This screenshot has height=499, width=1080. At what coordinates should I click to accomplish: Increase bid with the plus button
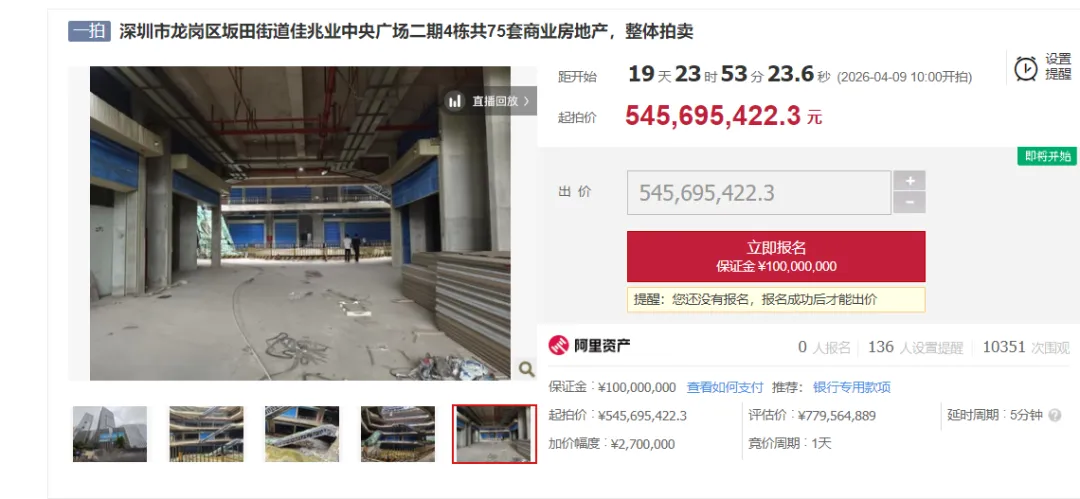click(909, 181)
